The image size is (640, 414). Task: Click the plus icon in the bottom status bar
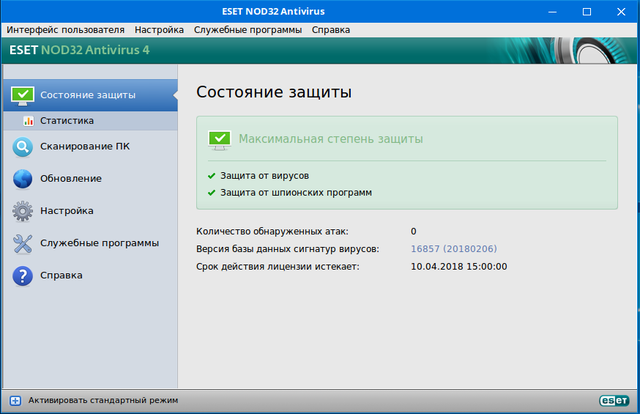tap(16, 401)
